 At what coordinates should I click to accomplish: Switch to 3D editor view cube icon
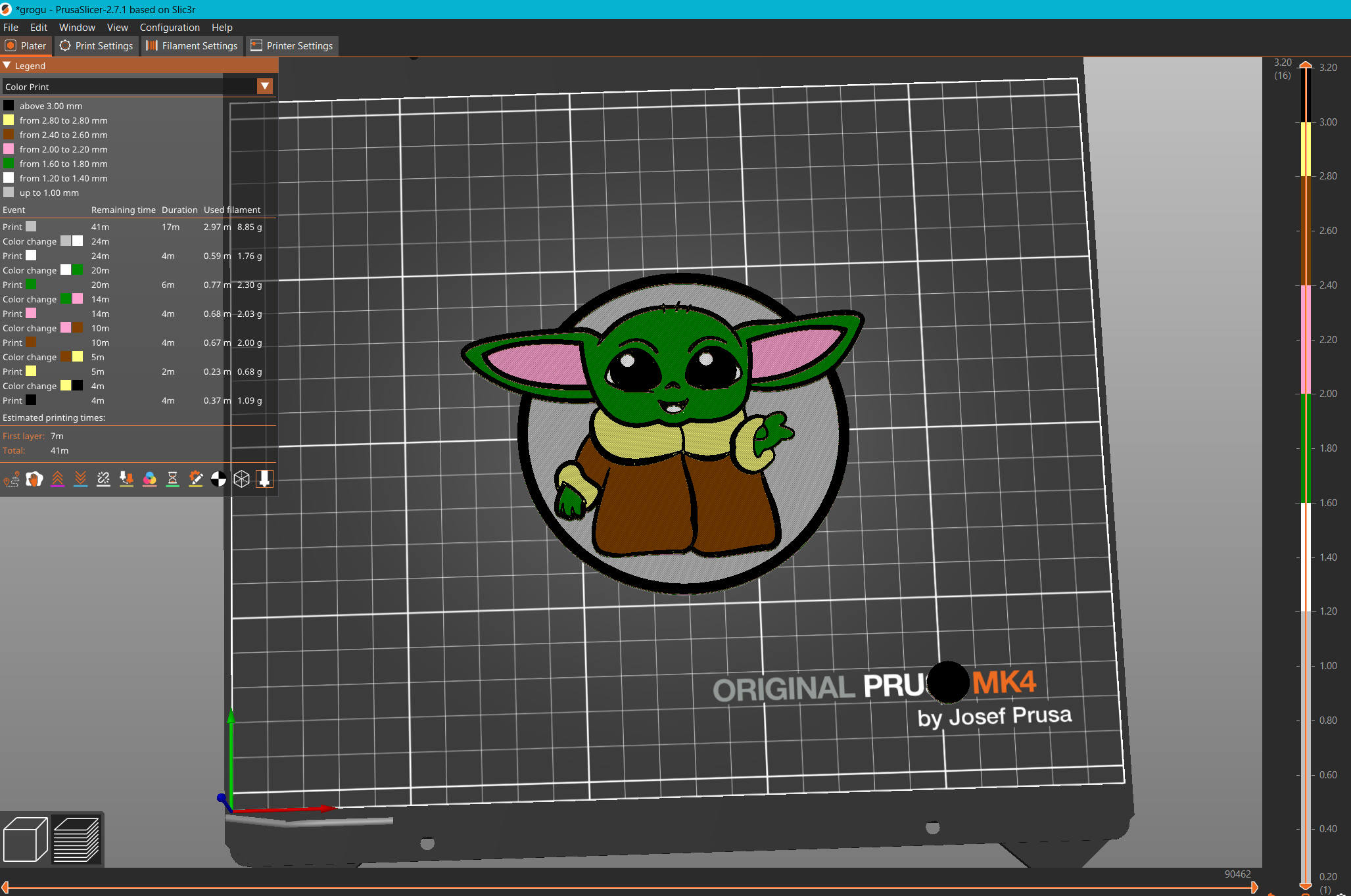pos(25,839)
